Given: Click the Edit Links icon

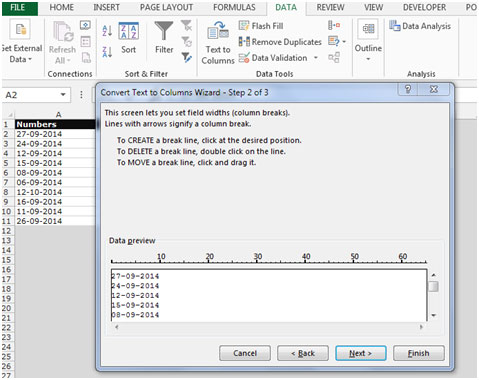Looking at the screenshot, I should coord(86,58).
